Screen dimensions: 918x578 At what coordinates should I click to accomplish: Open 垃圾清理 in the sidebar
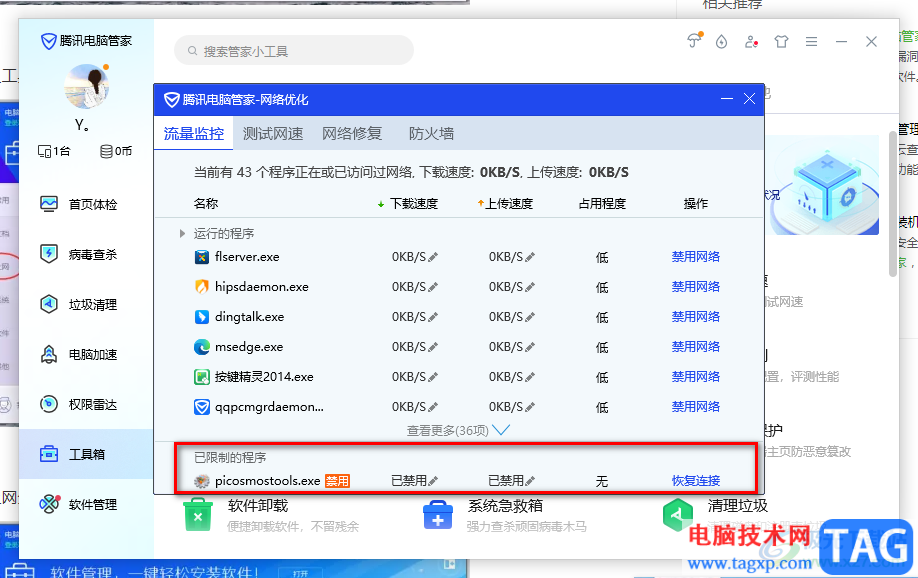78,305
